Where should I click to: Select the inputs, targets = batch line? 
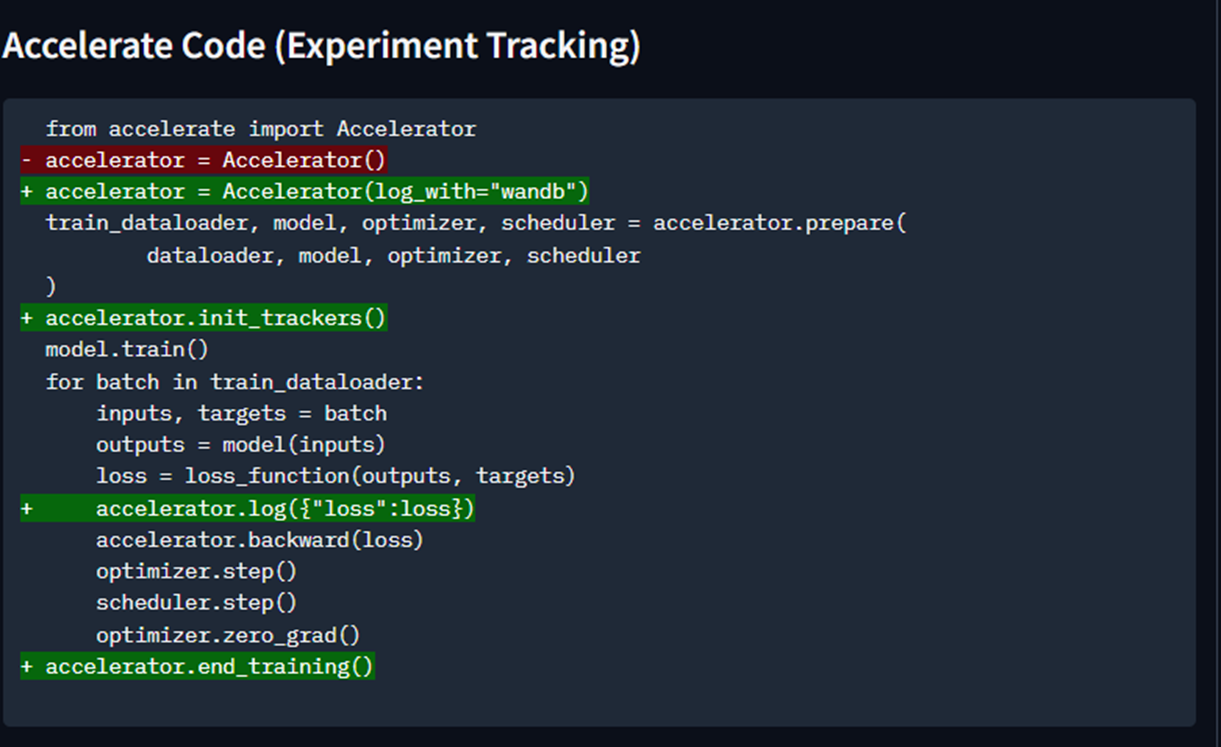pyautogui.click(x=240, y=413)
